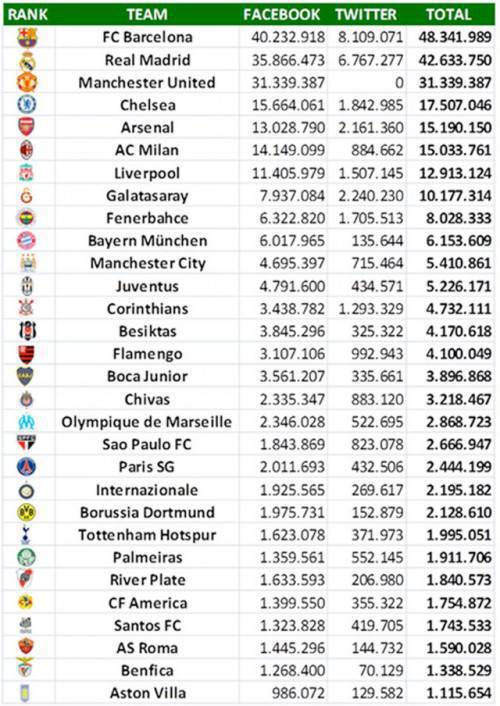This screenshot has height=706, width=500.
Task: Select the Borussia Dortmund BVB logo
Action: click(27, 512)
